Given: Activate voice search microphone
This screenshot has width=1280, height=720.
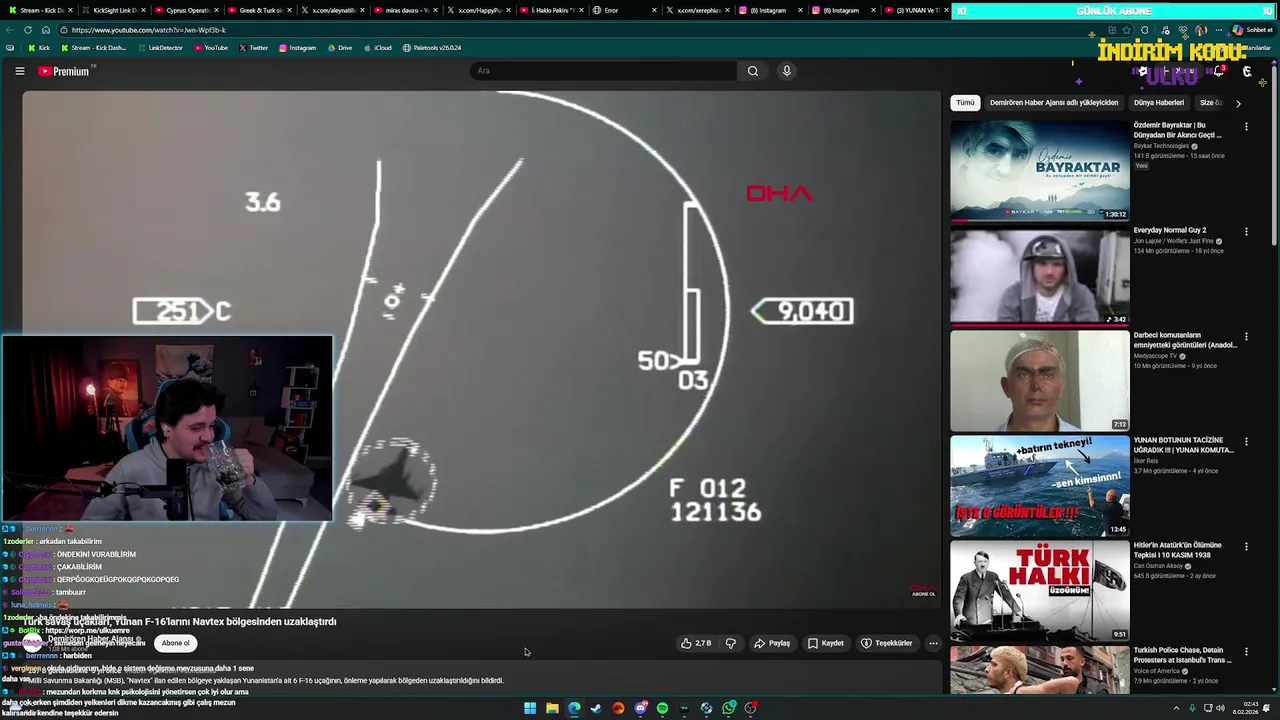Looking at the screenshot, I should [x=786, y=71].
